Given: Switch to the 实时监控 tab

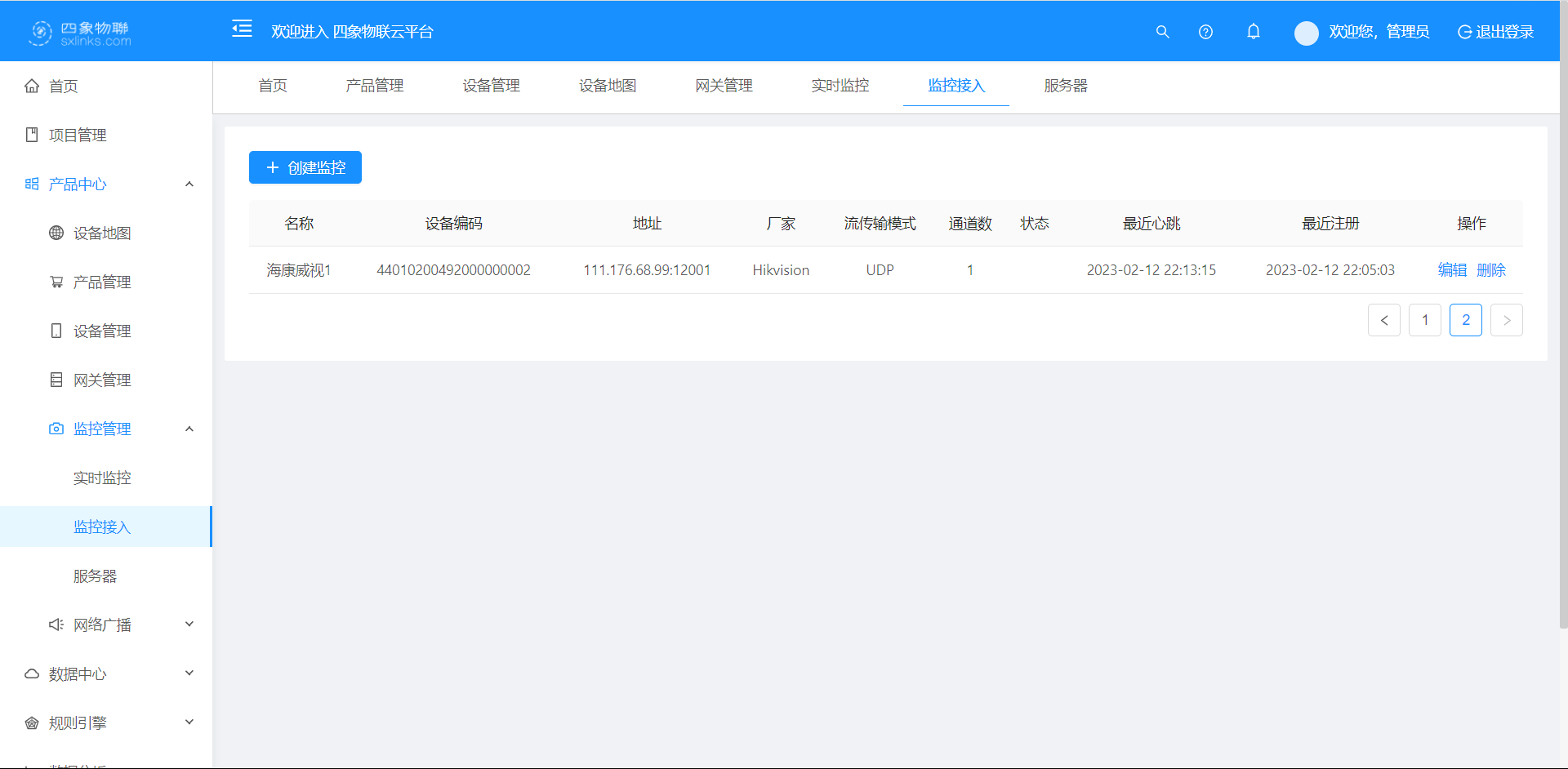Looking at the screenshot, I should (840, 85).
